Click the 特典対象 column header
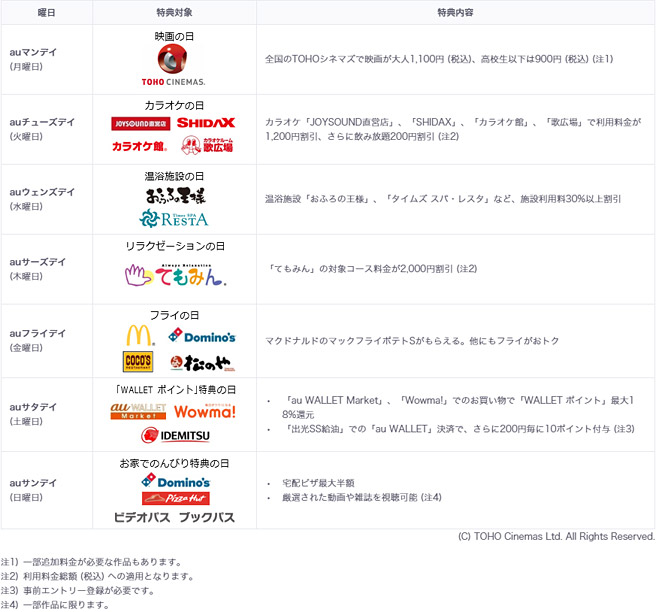This screenshot has width=656, height=612. [174, 13]
